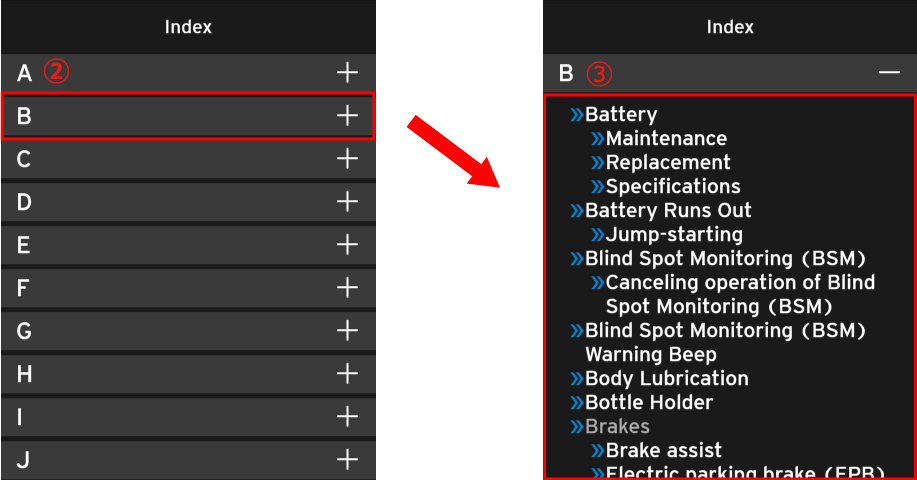The height and width of the screenshot is (480, 917).
Task: Click the plus icon beside letter F
Action: (x=346, y=288)
